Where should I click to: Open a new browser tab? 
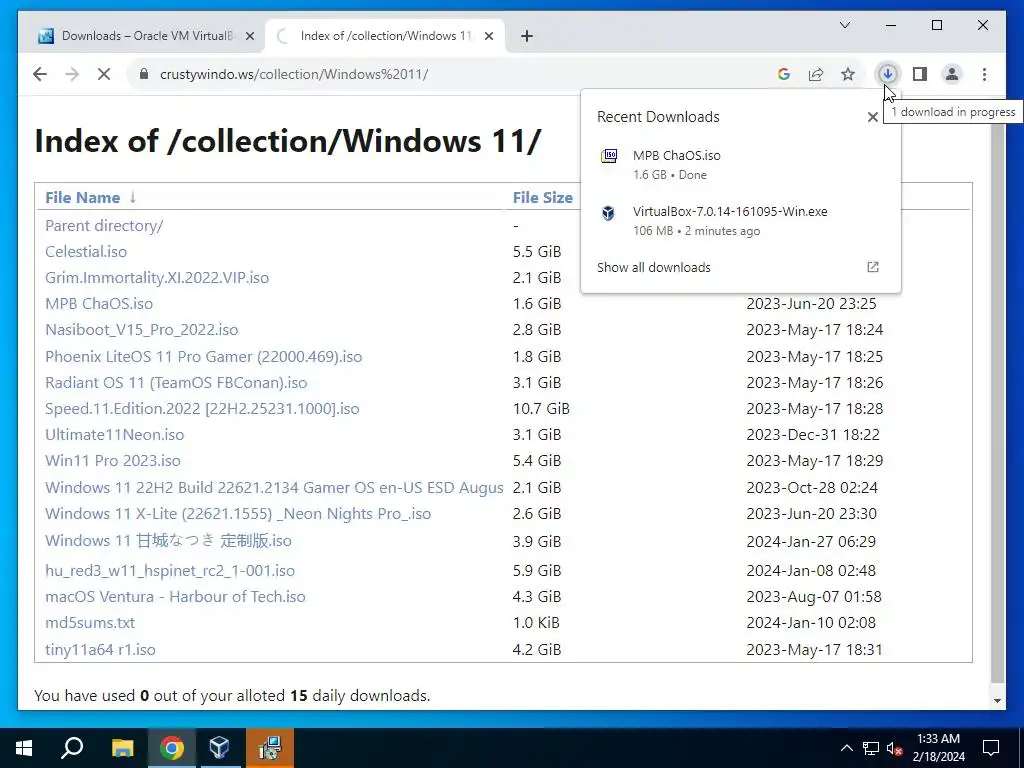click(527, 36)
